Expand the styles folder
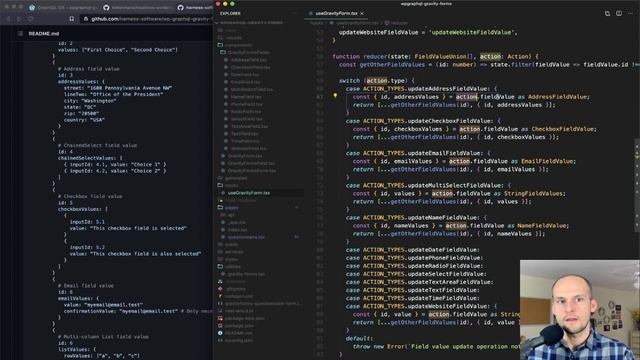This screenshot has width=640, height=360. 230,259
